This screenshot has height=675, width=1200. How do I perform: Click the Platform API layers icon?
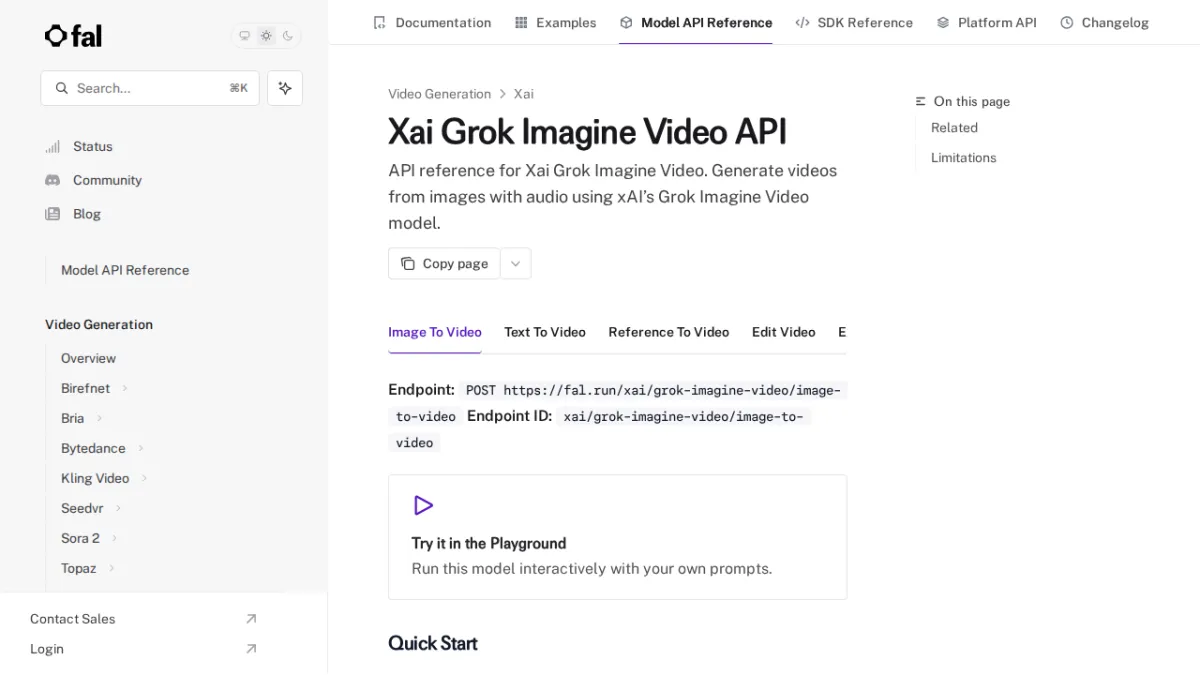point(943,22)
